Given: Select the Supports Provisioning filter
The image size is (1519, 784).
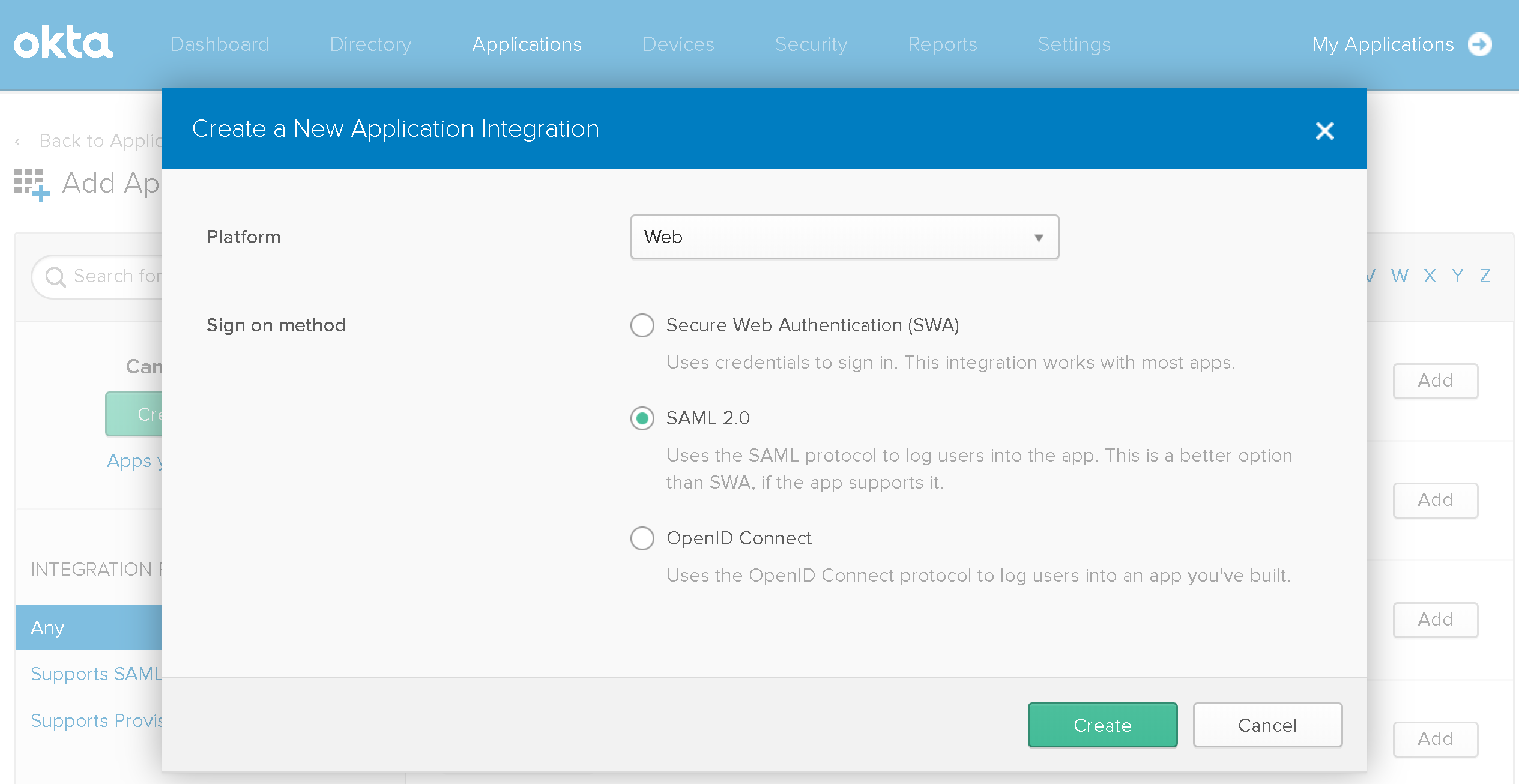Looking at the screenshot, I should 96,720.
